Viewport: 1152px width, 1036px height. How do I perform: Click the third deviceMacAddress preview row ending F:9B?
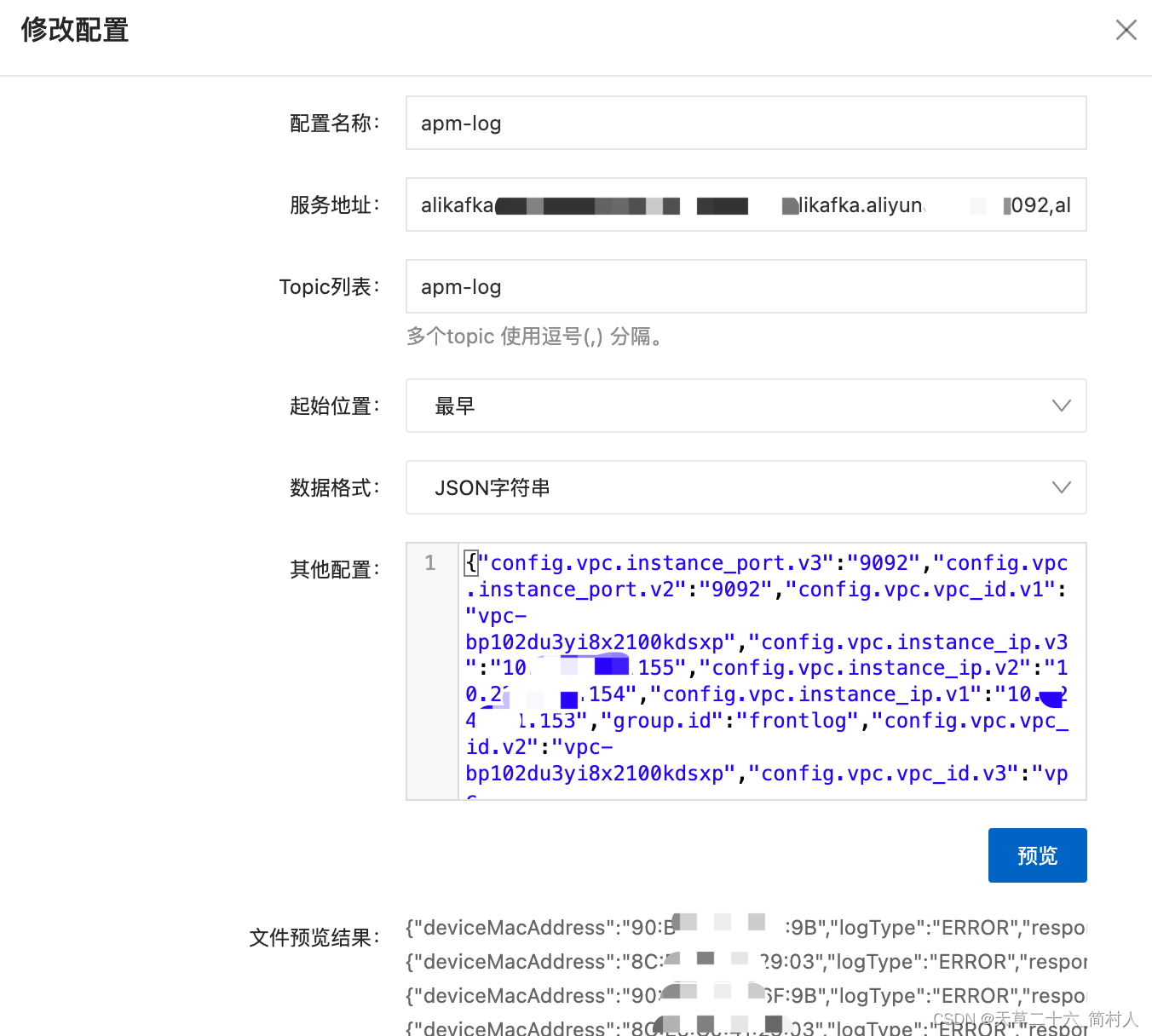[x=746, y=996]
